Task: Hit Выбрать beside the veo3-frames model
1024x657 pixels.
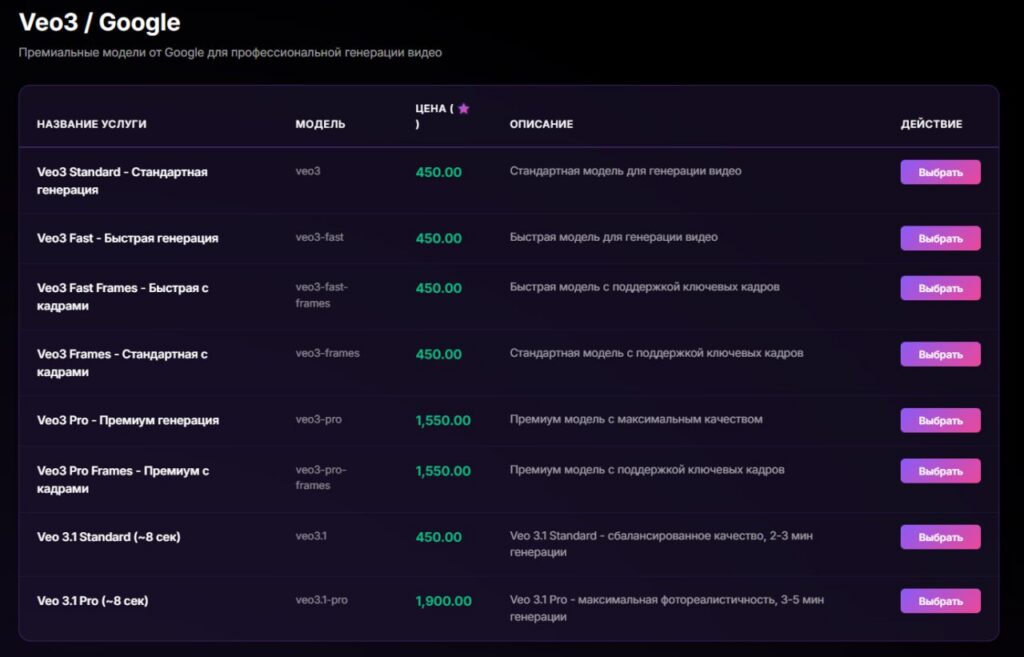Action: point(940,354)
